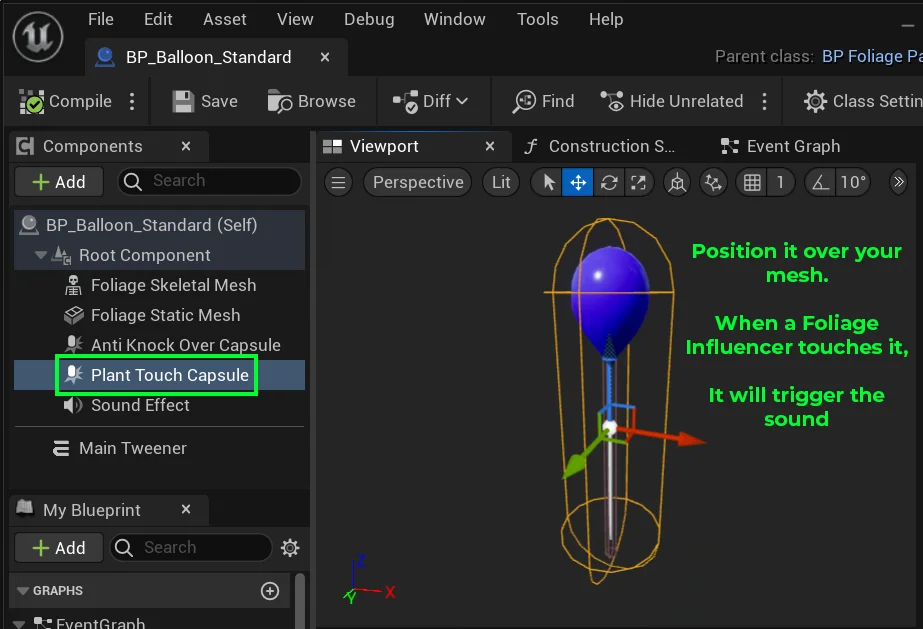Viewport: 923px width, 629px height.
Task: Open the Lit view mode dropdown
Action: pyautogui.click(x=501, y=182)
